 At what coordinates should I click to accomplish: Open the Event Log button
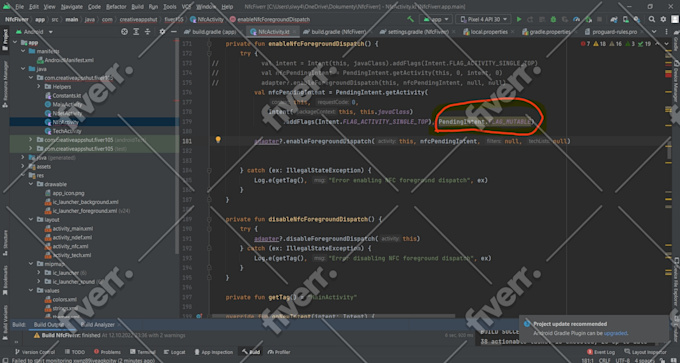601,352
